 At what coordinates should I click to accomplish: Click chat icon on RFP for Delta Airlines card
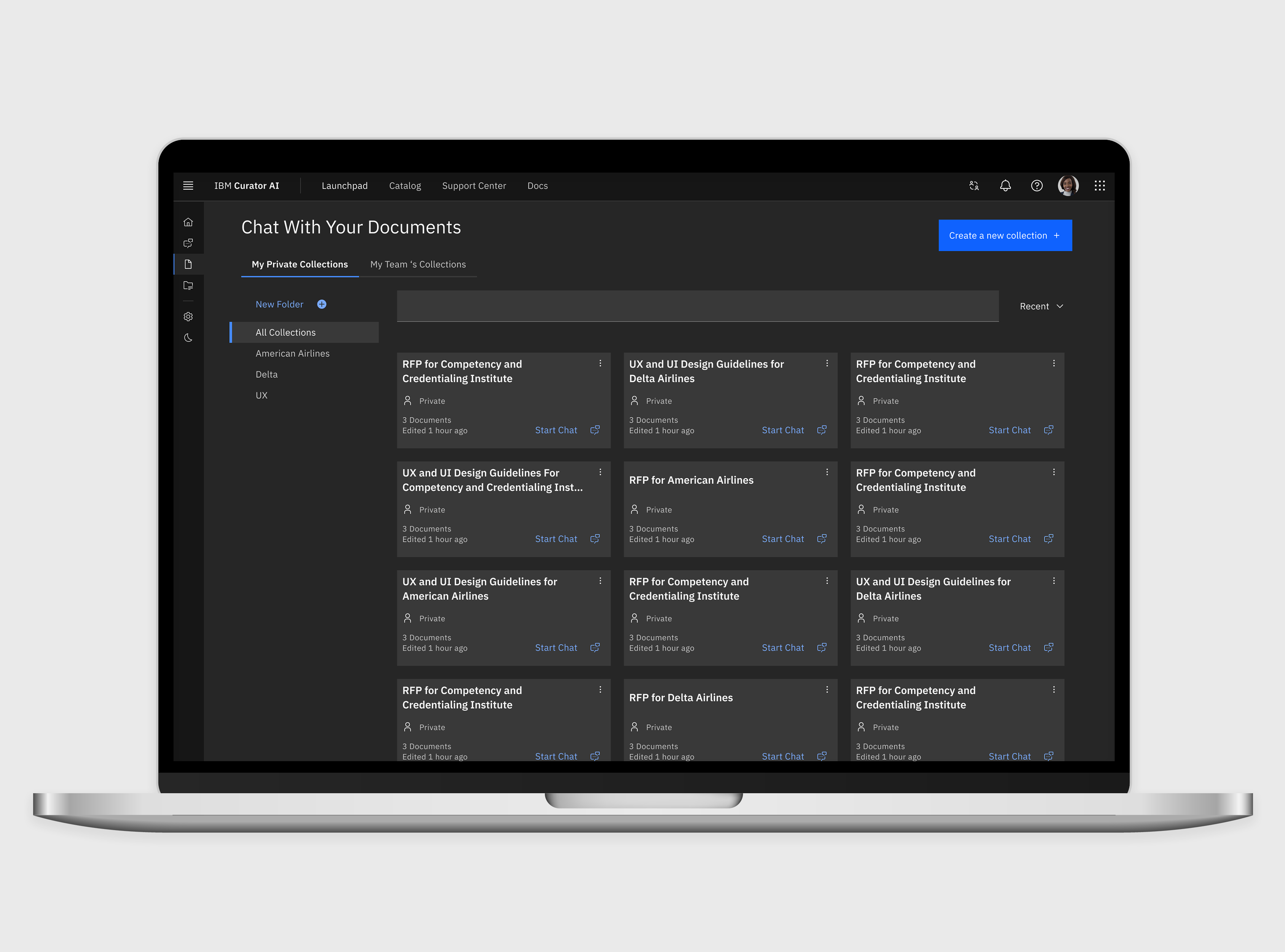[x=822, y=756]
